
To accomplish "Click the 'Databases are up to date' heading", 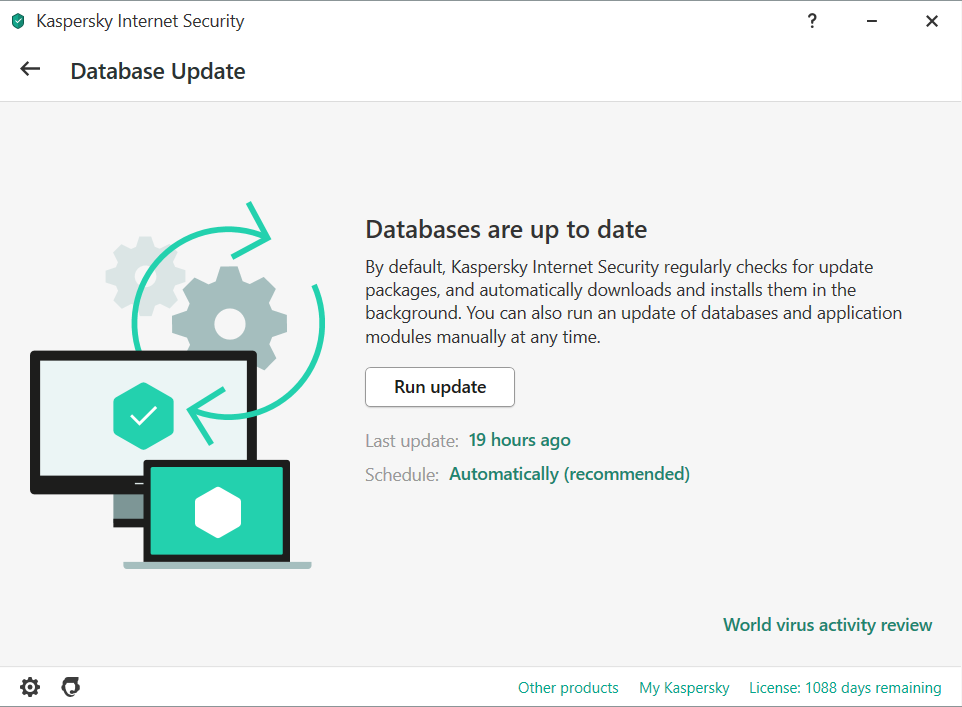I will [506, 230].
